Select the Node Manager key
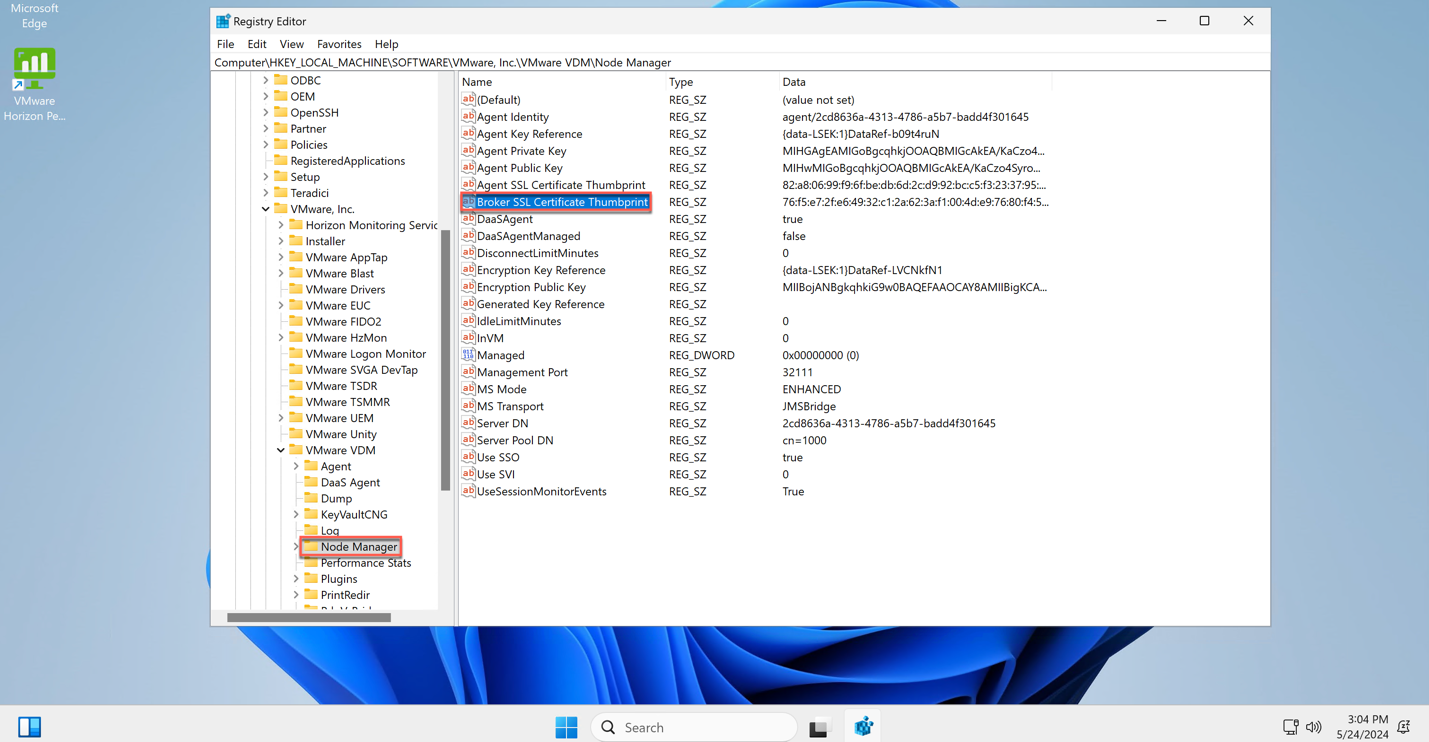Image resolution: width=1429 pixels, height=742 pixels. tap(359, 547)
